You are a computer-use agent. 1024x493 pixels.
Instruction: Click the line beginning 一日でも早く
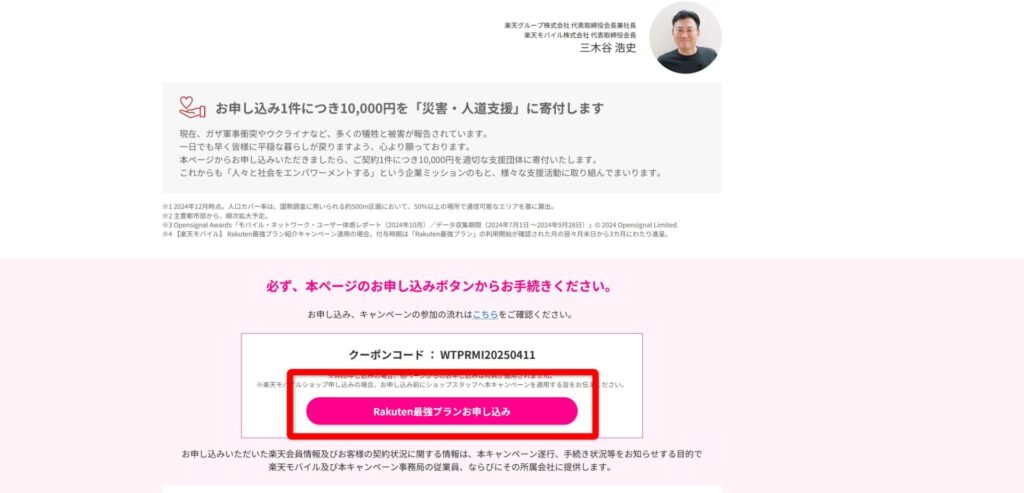(x=325, y=146)
